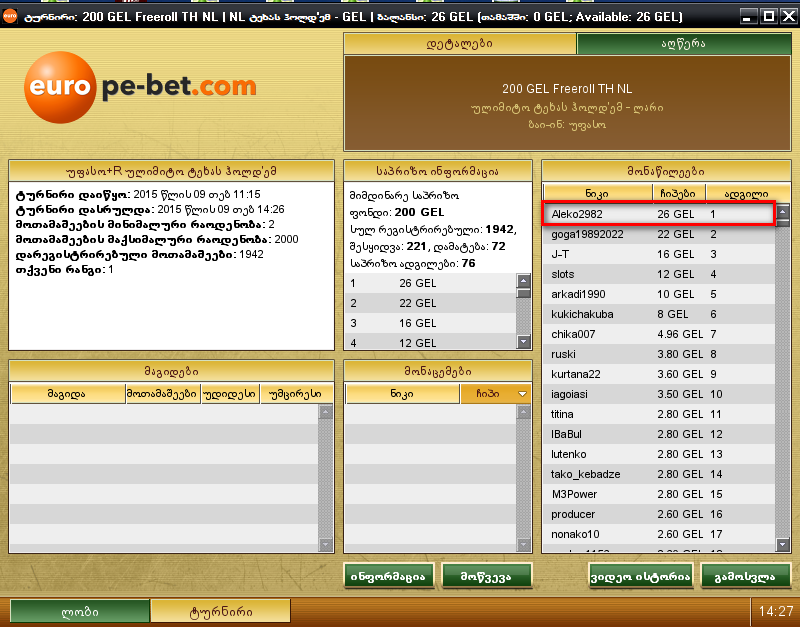Select player kukichakuba row
The image size is (800, 627).
tap(659, 314)
